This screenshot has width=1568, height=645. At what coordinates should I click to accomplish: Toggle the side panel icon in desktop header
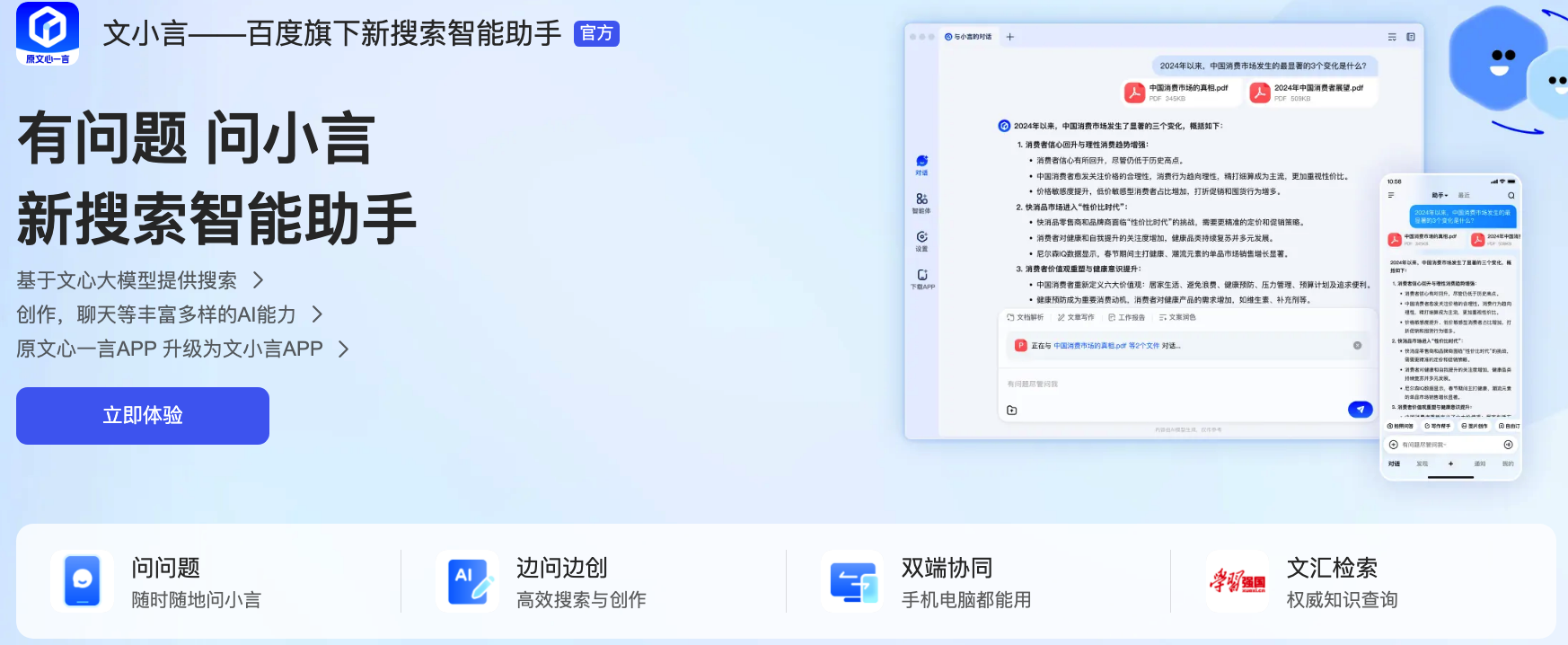pyautogui.click(x=1411, y=37)
